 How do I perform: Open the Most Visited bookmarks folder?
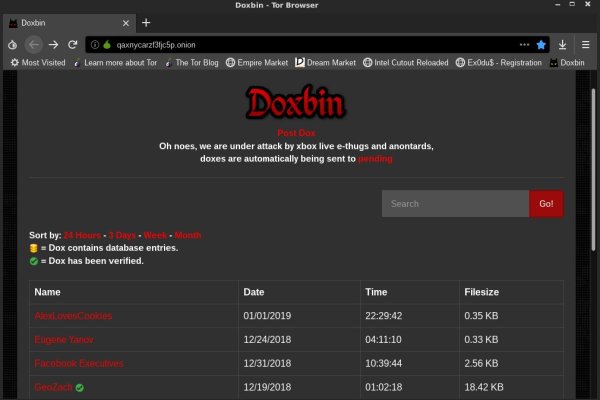[38, 62]
